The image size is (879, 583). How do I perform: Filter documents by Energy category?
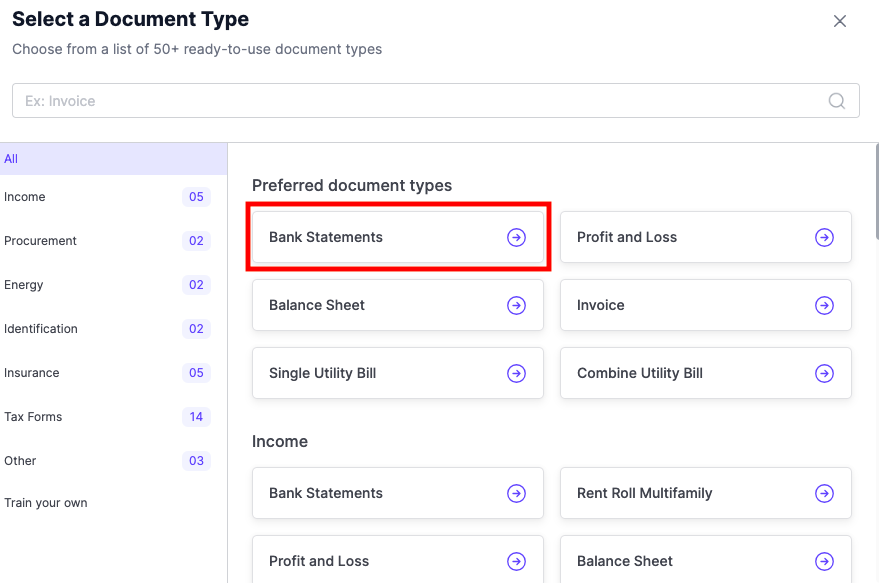pos(26,285)
